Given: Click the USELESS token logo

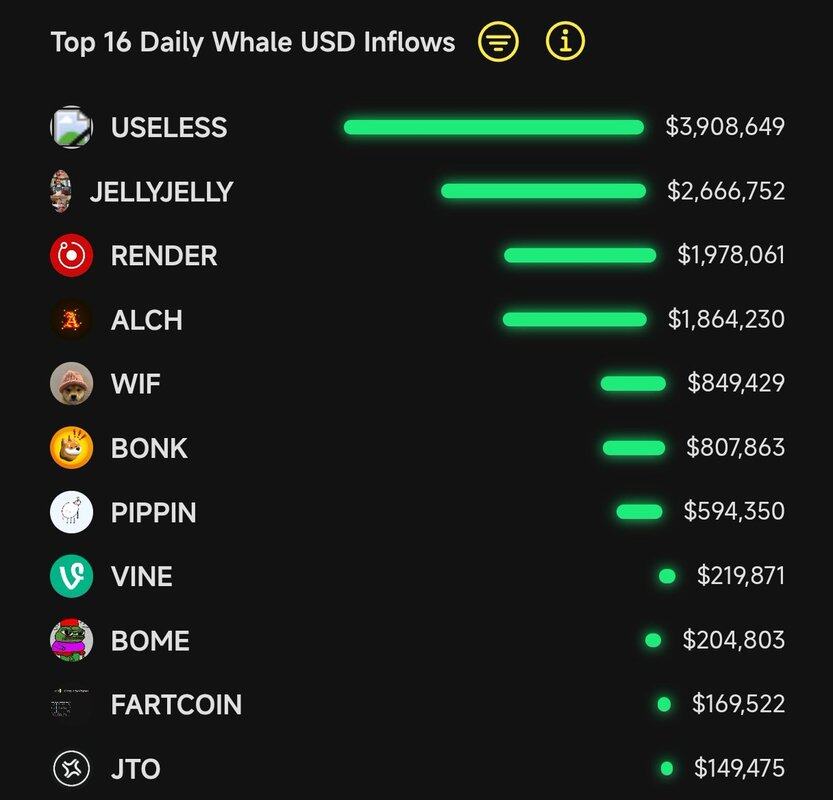Looking at the screenshot, I should [x=71, y=127].
